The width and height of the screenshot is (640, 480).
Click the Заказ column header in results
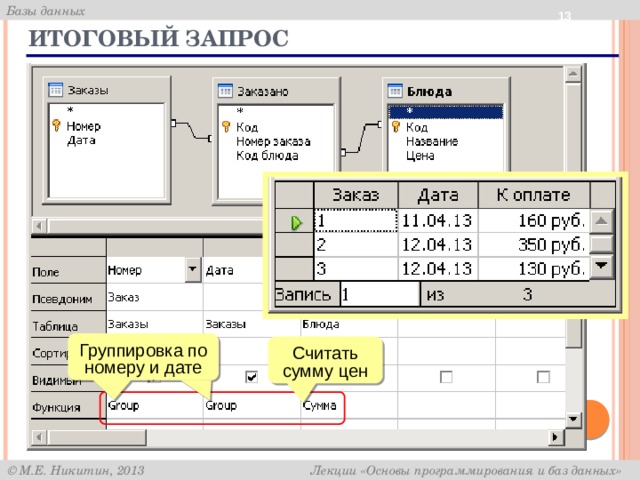click(x=356, y=195)
